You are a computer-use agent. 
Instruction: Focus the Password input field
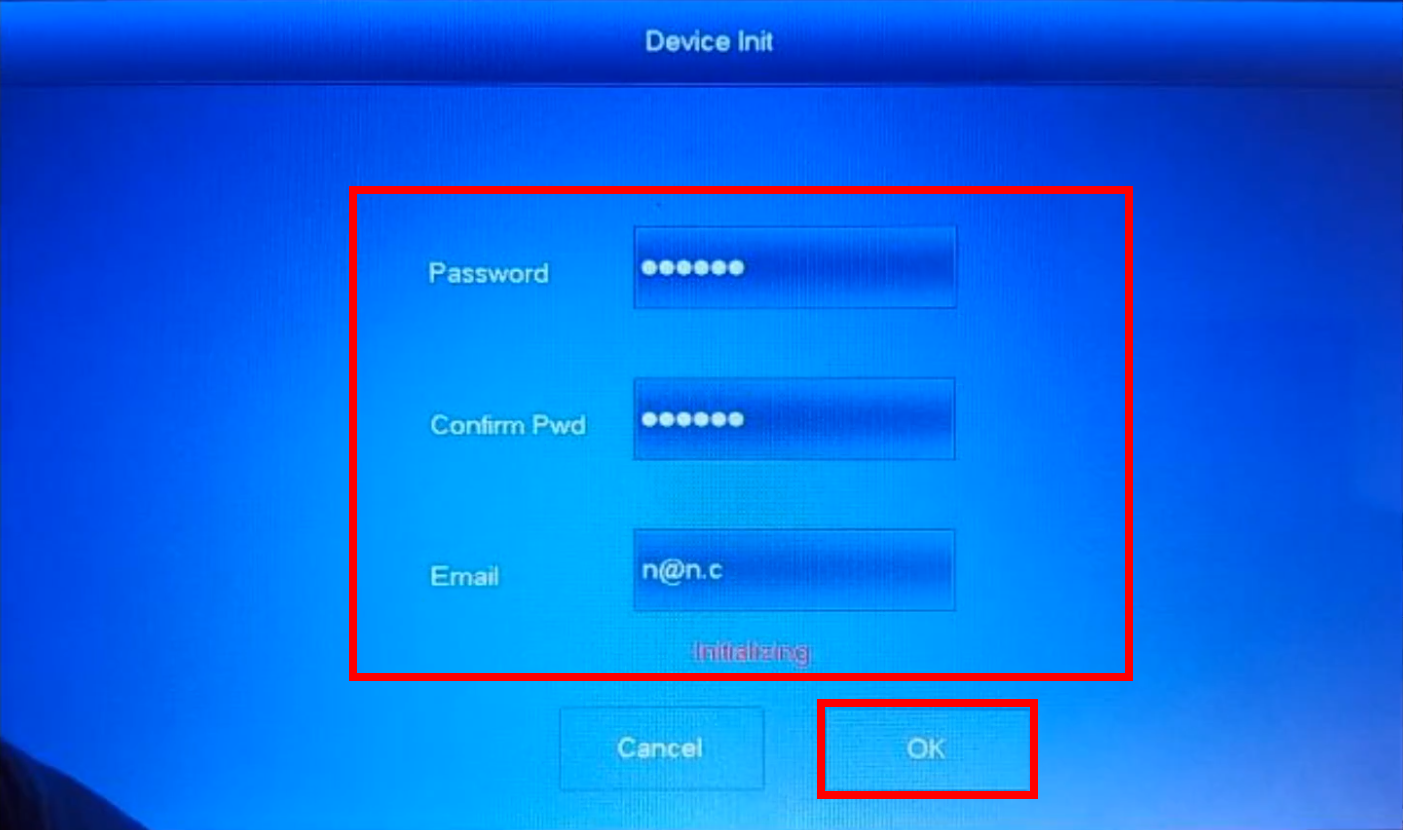click(794, 267)
